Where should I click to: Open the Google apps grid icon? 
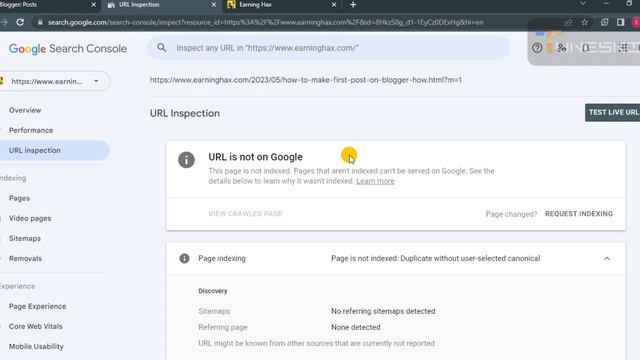[623, 48]
